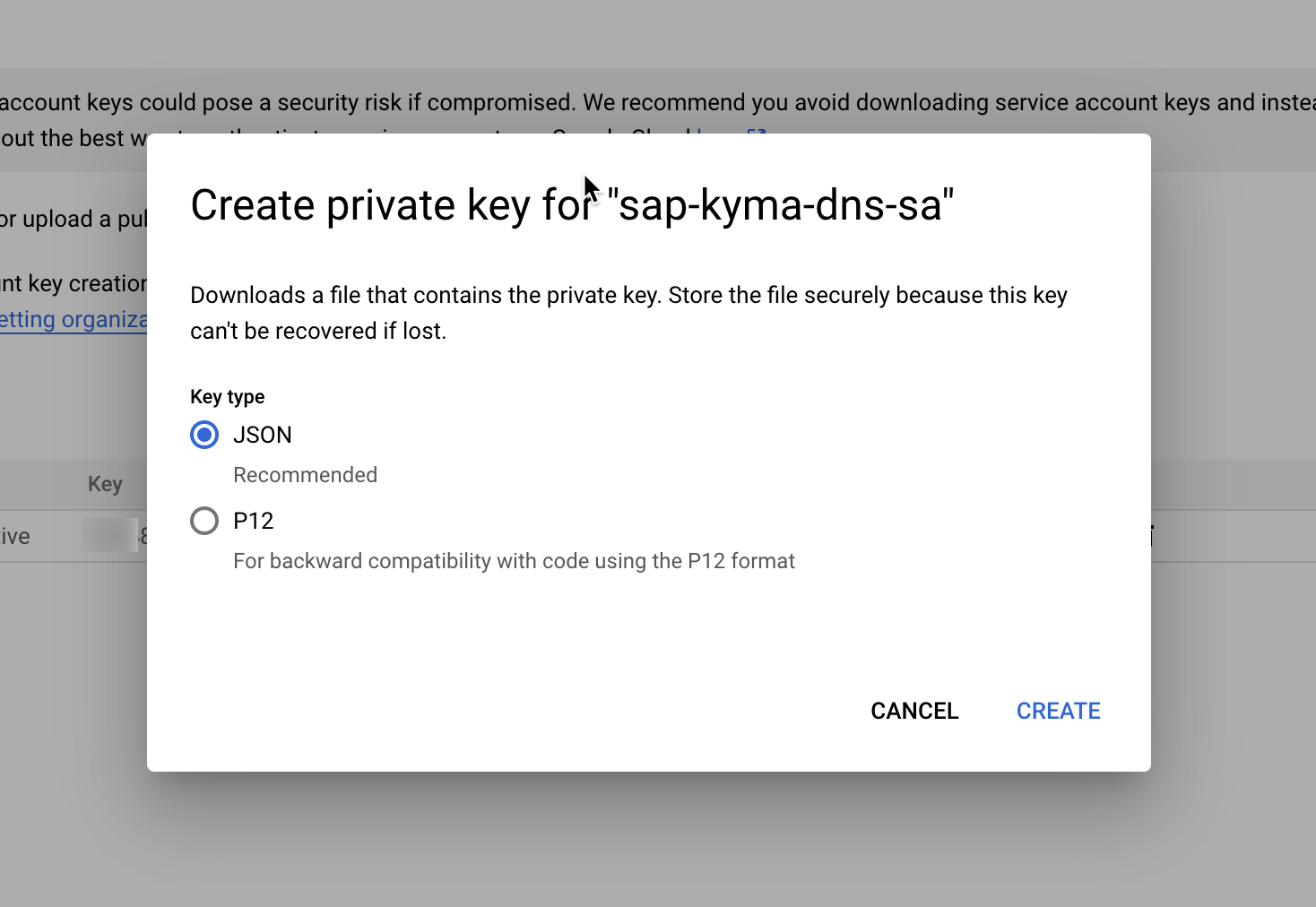1316x907 pixels.
Task: Open the 'etting organiza' link behind dialog
Action: pyautogui.click(x=74, y=320)
